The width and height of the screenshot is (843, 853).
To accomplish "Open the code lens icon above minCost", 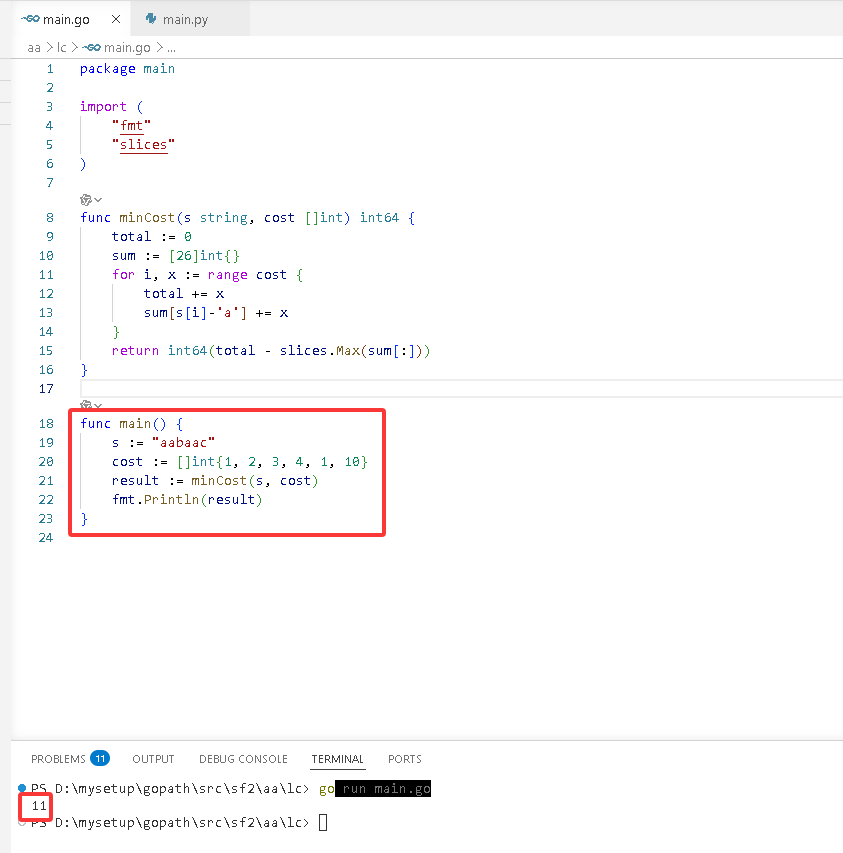I will (x=85, y=200).
